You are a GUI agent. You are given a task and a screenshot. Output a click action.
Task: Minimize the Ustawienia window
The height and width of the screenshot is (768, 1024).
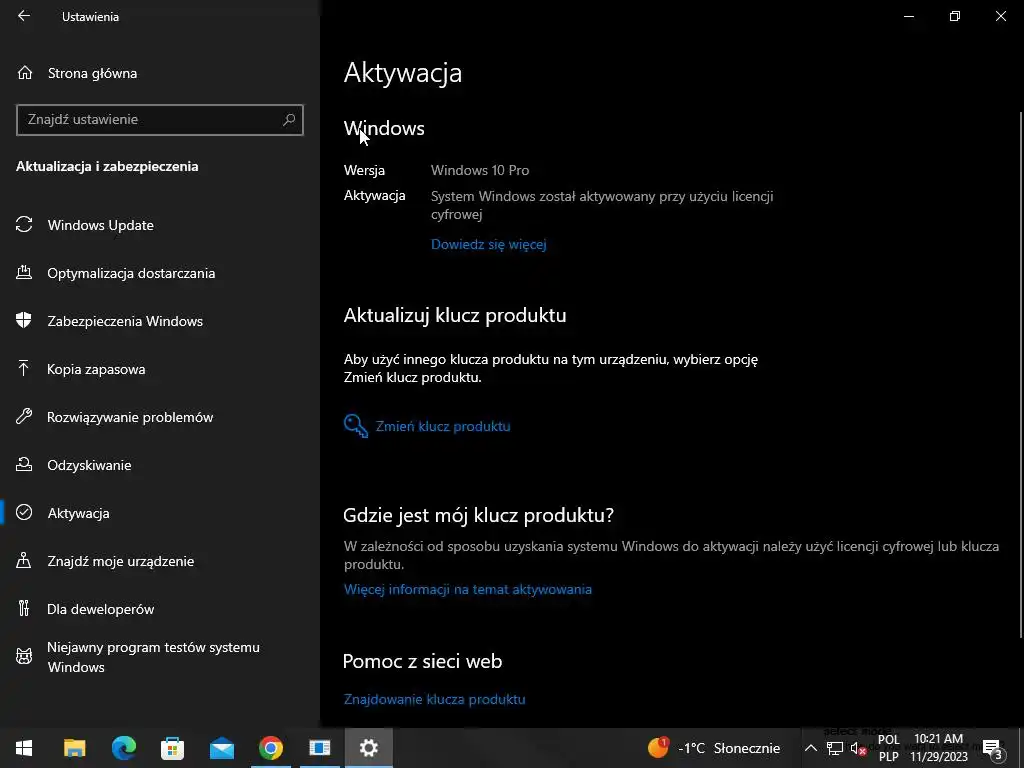(x=908, y=16)
